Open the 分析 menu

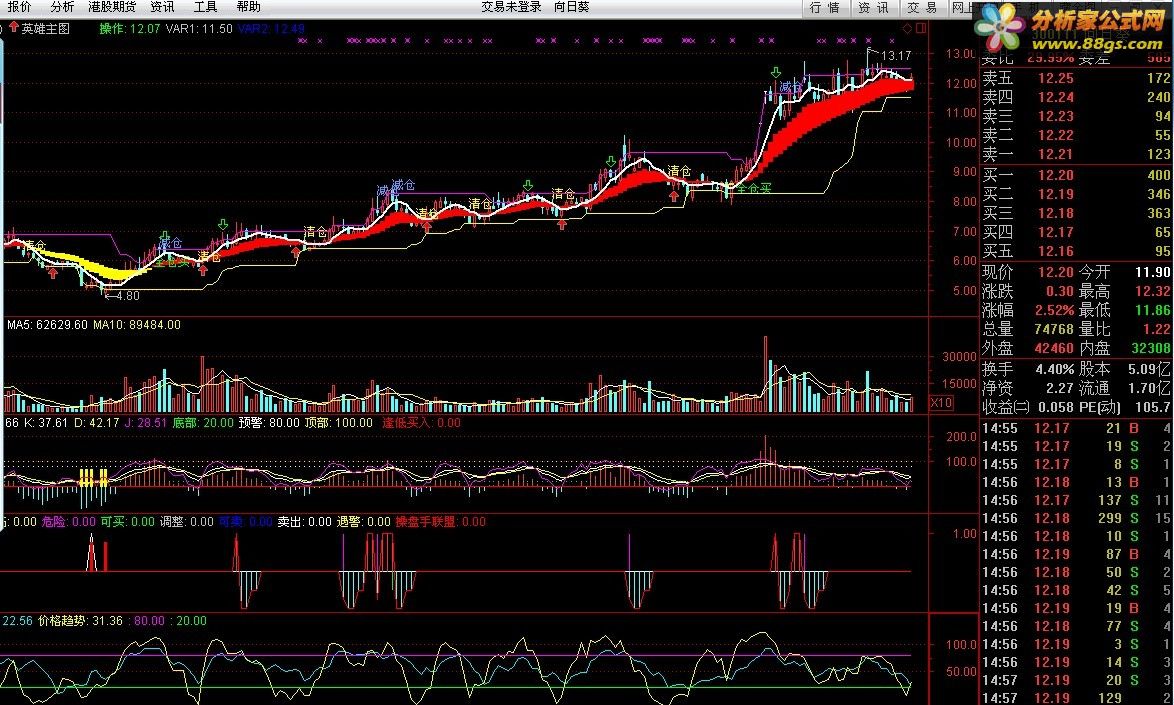pos(62,7)
